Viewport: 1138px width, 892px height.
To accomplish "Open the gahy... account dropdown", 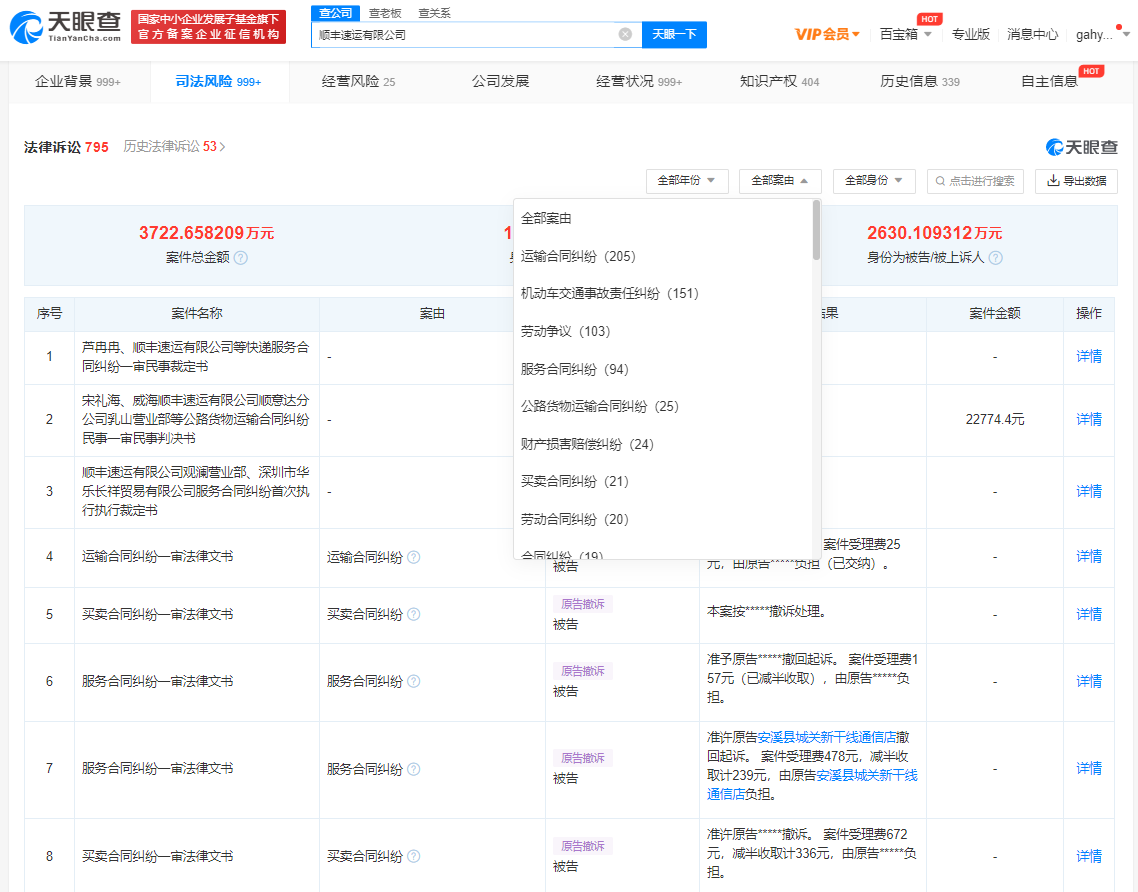I will (x=1102, y=34).
